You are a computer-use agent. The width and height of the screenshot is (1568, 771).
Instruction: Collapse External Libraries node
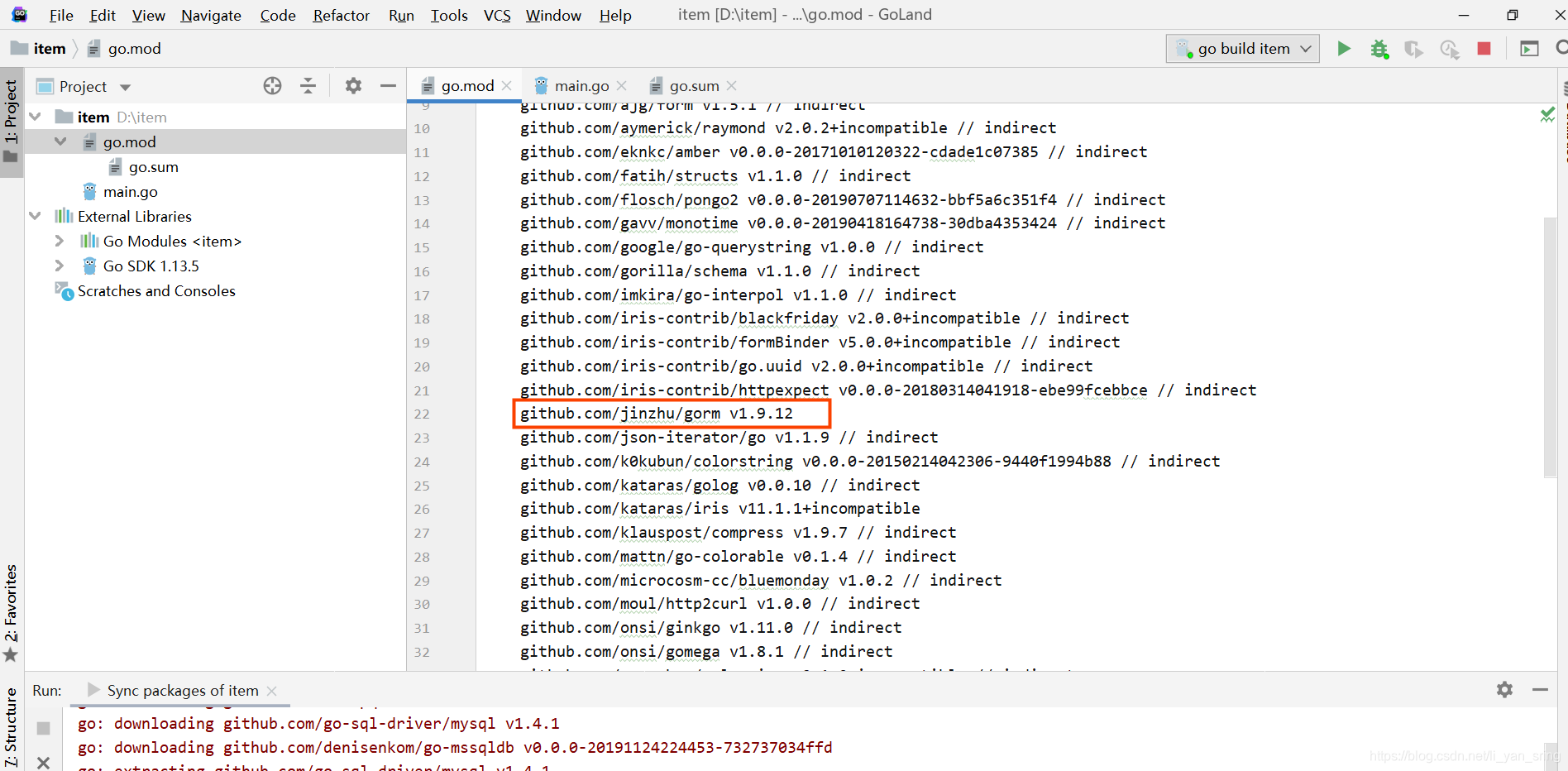tap(36, 216)
